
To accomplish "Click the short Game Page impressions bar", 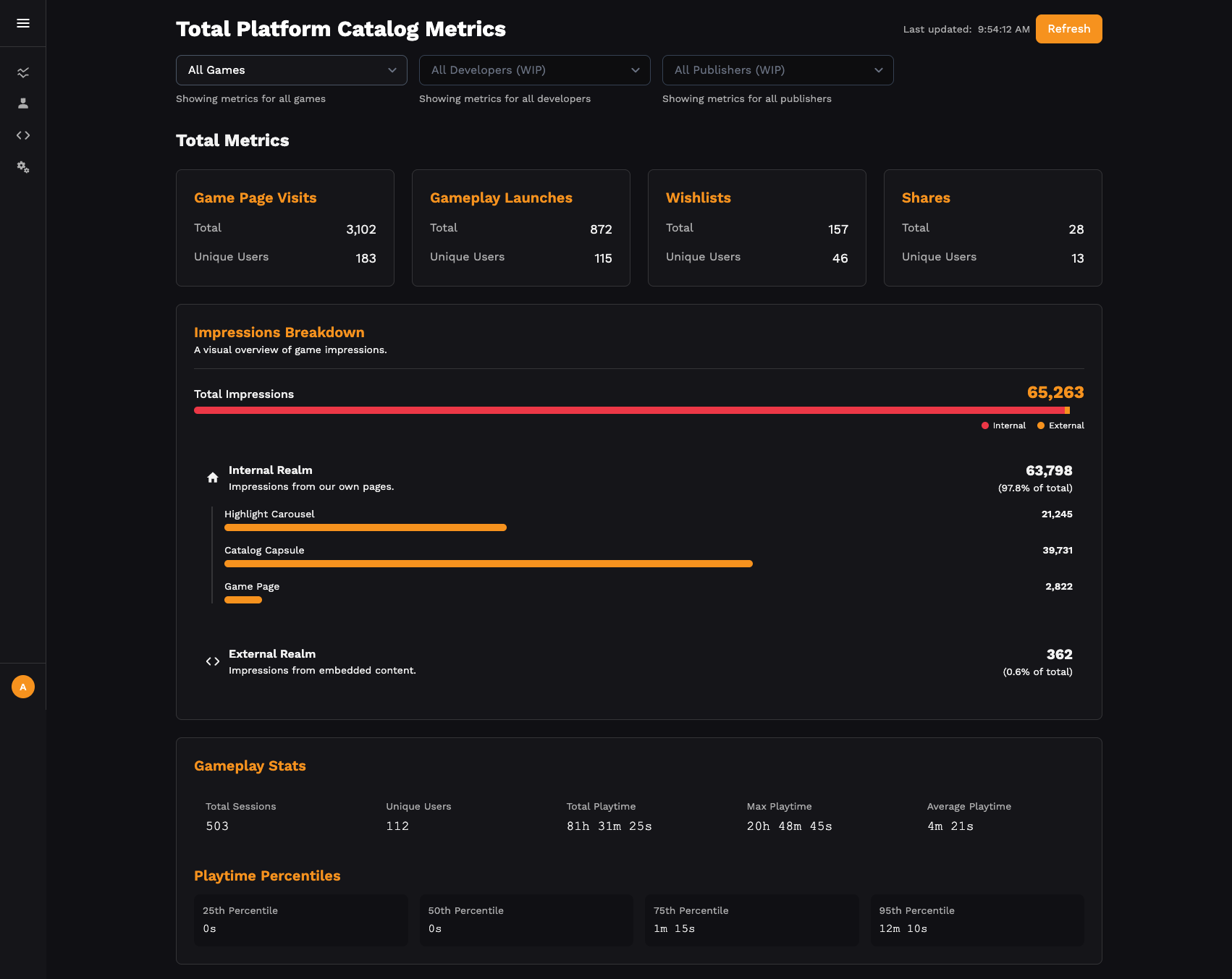I will click(x=243, y=600).
